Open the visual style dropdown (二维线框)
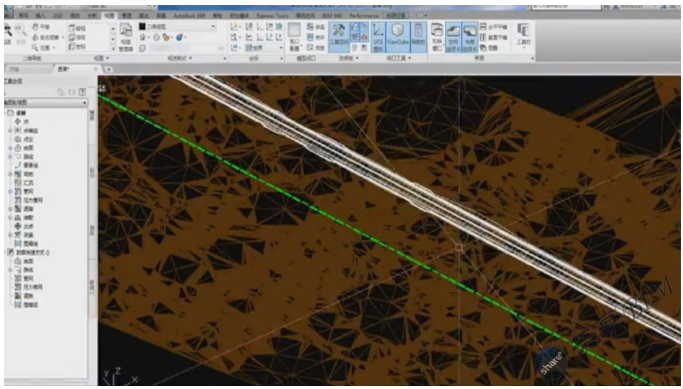 (177, 27)
